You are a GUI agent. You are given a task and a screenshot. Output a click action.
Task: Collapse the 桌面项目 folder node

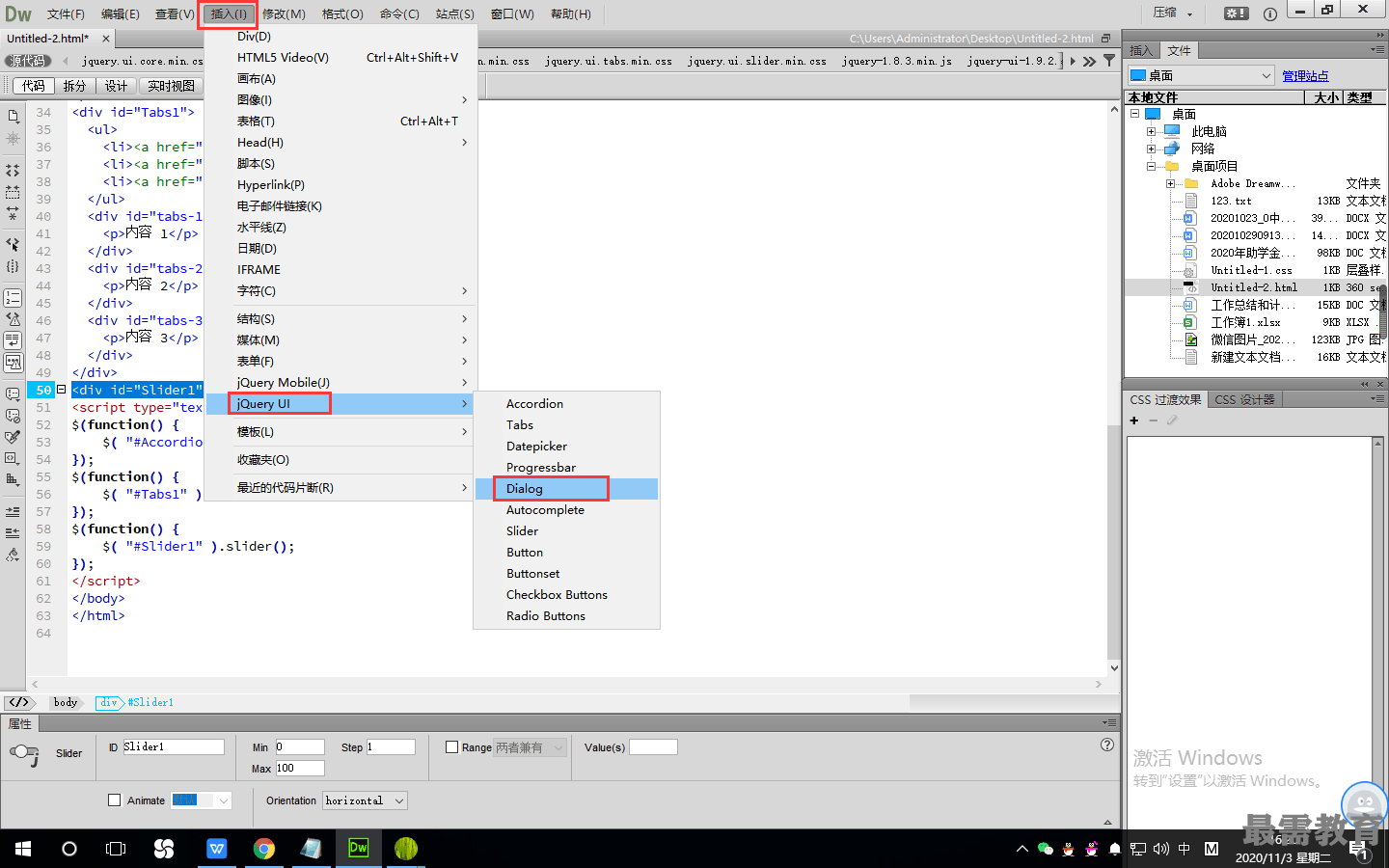pos(1151,166)
